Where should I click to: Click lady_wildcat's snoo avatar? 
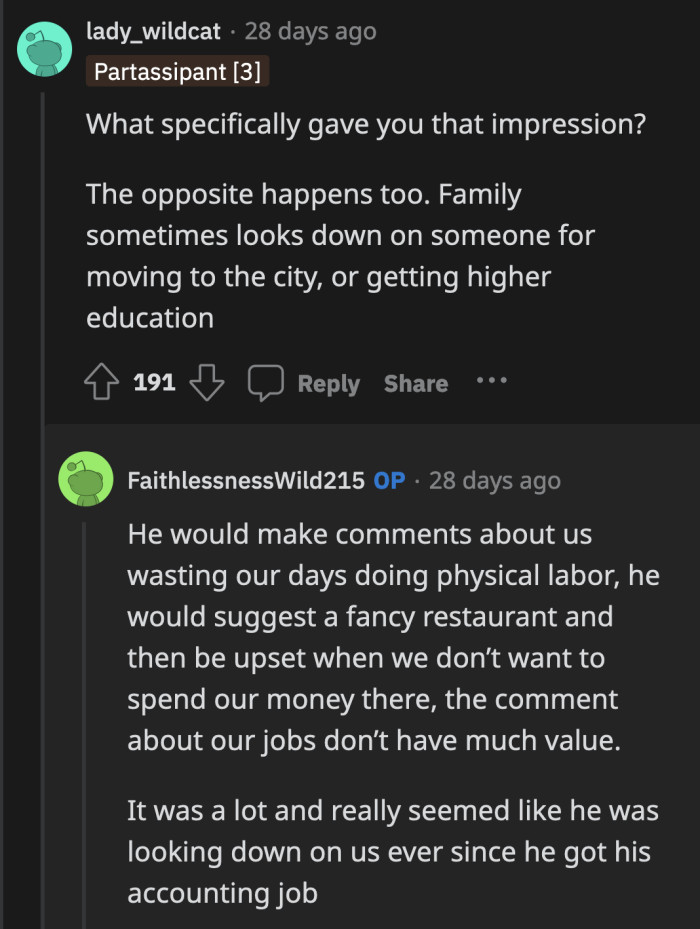[x=44, y=48]
